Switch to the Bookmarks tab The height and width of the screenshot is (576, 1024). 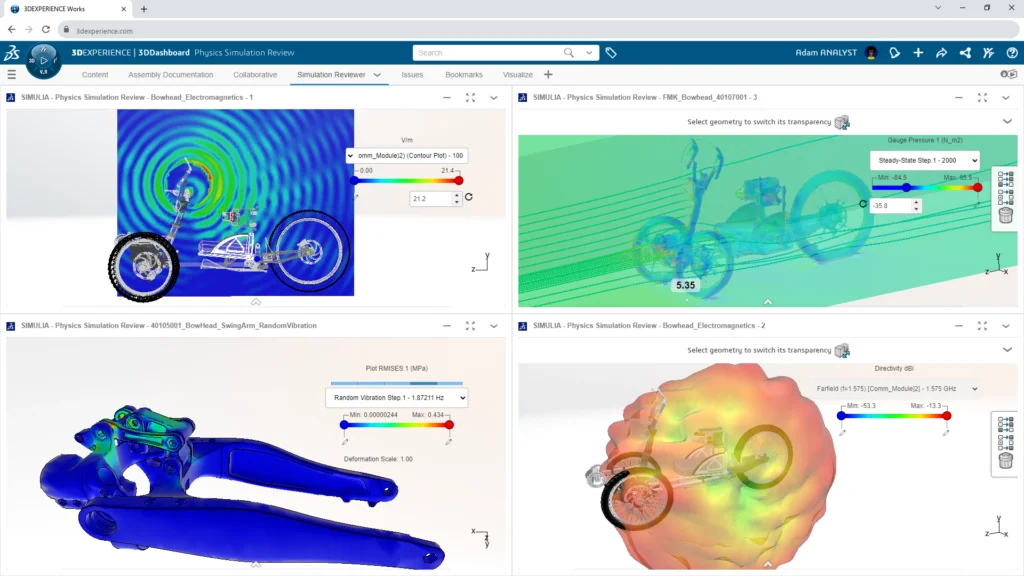pyautogui.click(x=464, y=75)
